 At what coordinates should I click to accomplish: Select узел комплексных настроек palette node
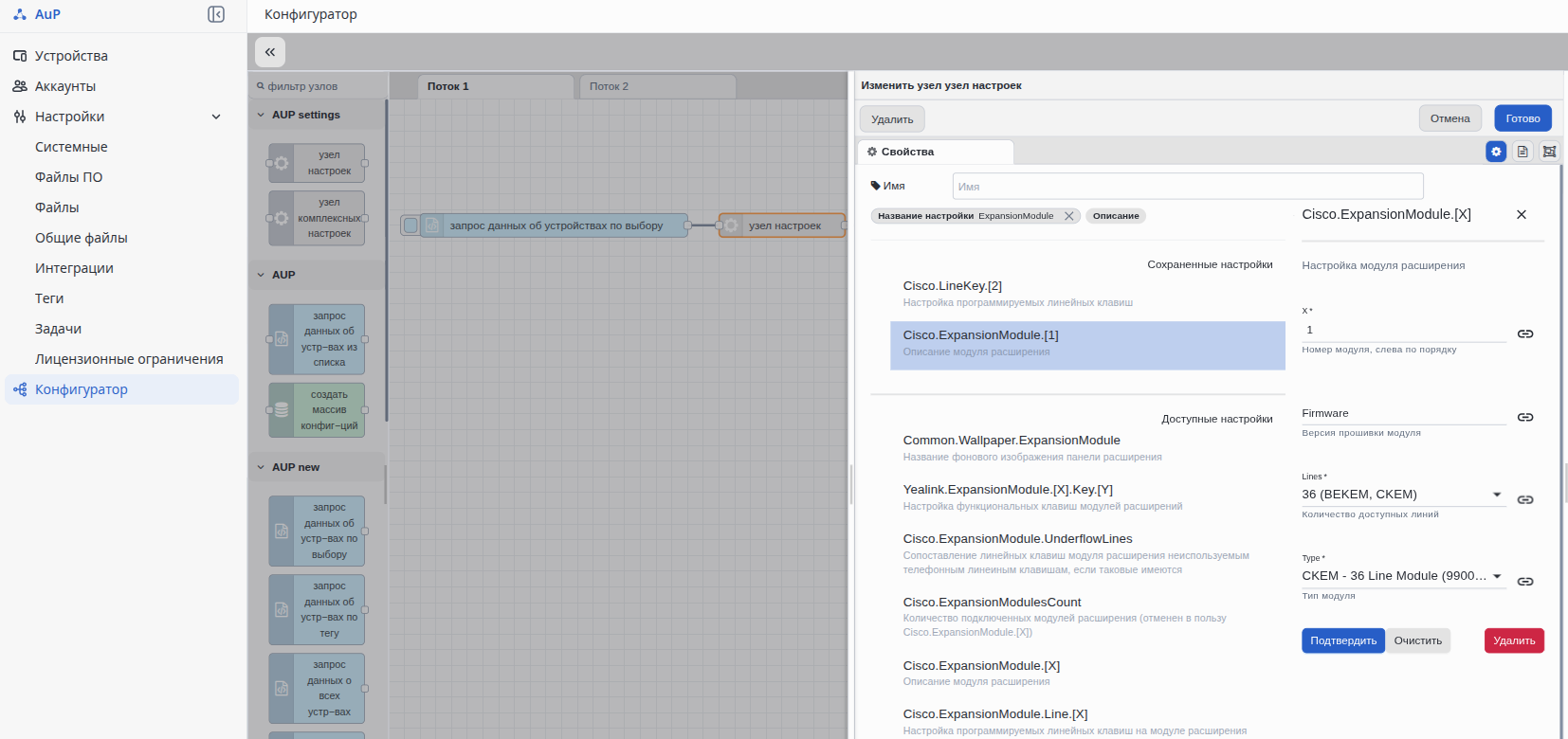[317, 218]
